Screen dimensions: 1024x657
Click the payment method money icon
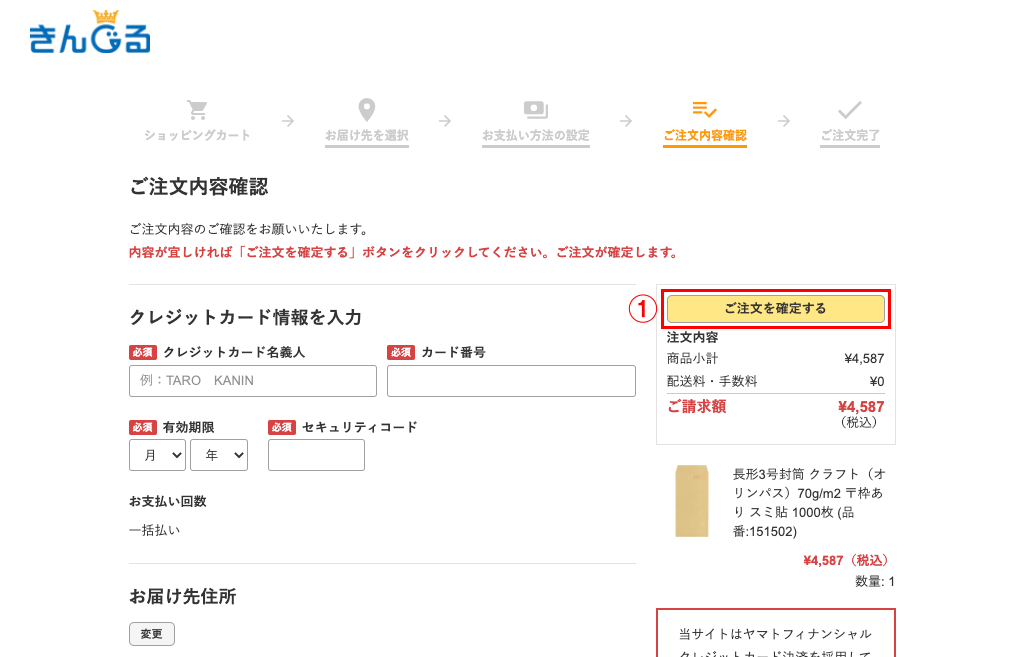(535, 110)
